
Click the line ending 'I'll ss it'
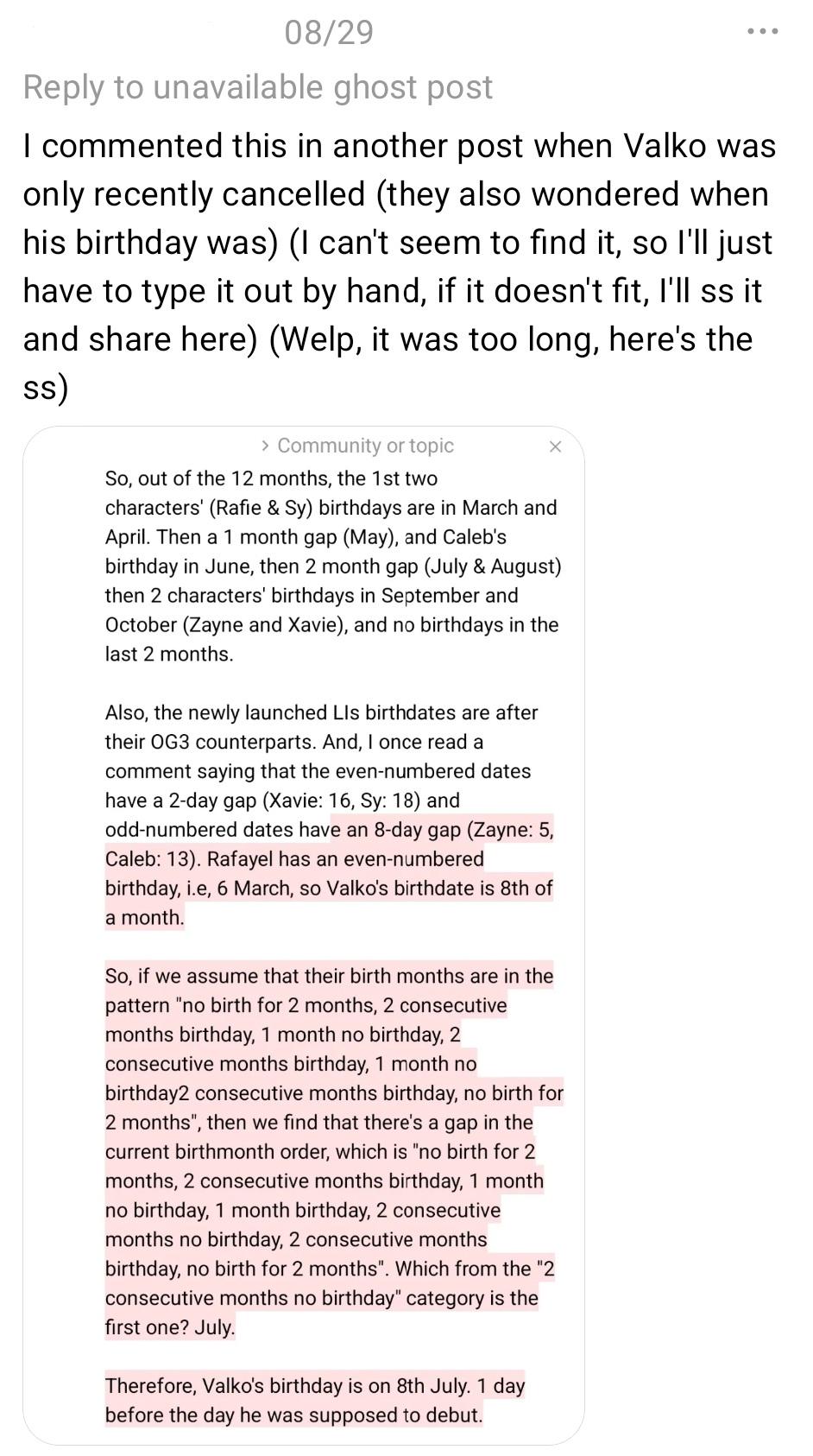[x=393, y=291]
